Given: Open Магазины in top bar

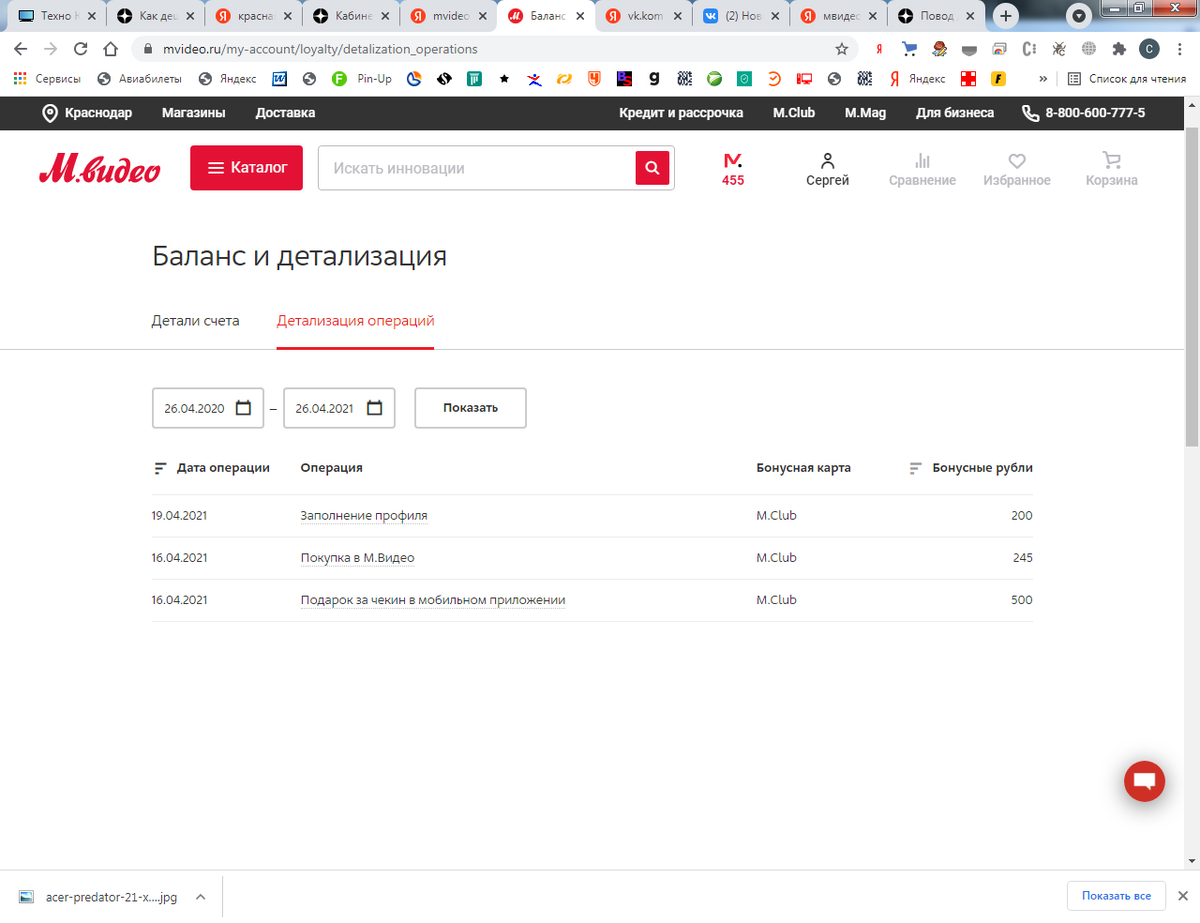Looking at the screenshot, I should [193, 113].
